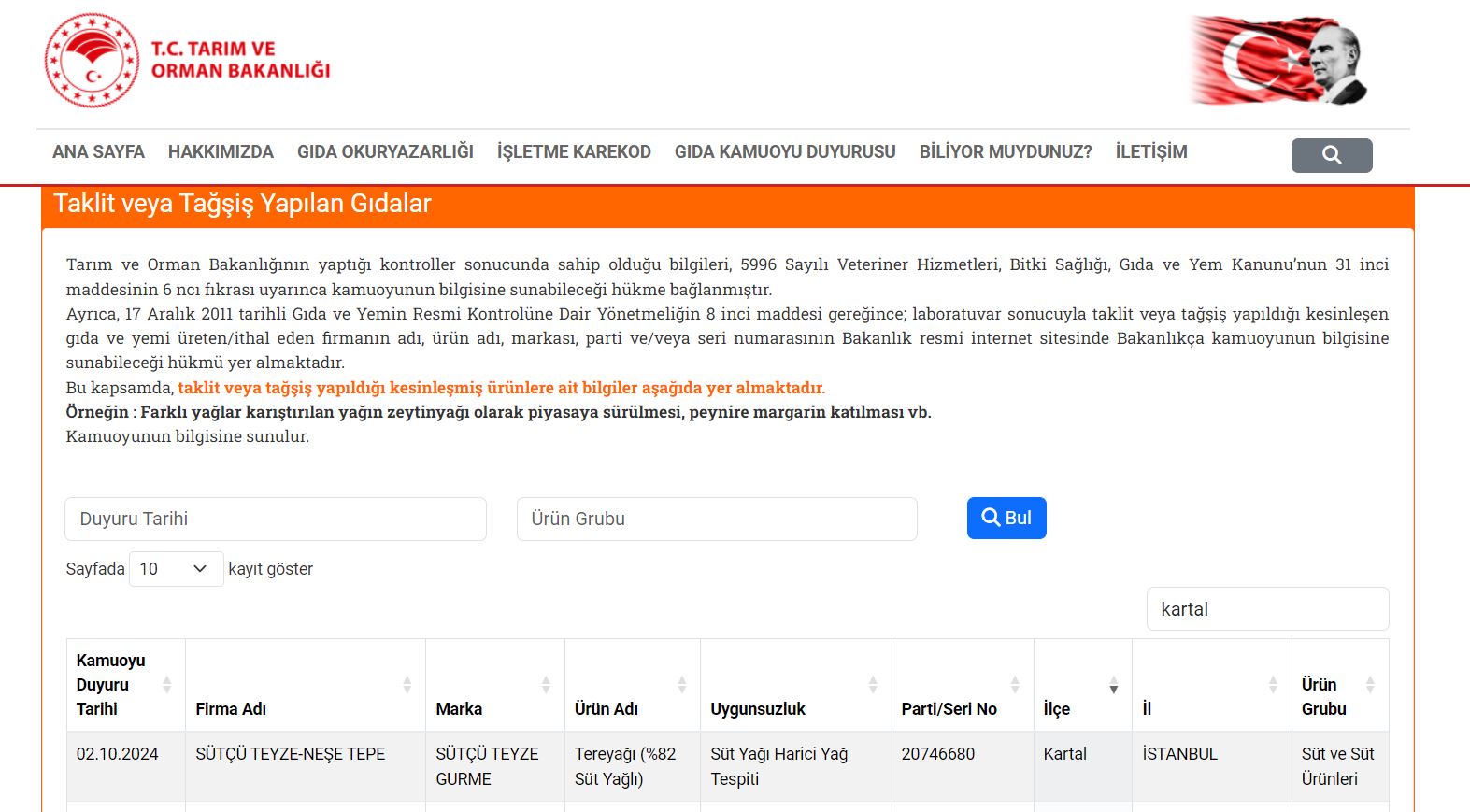The height and width of the screenshot is (812, 1470).
Task: Open the Ürün Grubu filter field
Action: pyautogui.click(x=717, y=519)
